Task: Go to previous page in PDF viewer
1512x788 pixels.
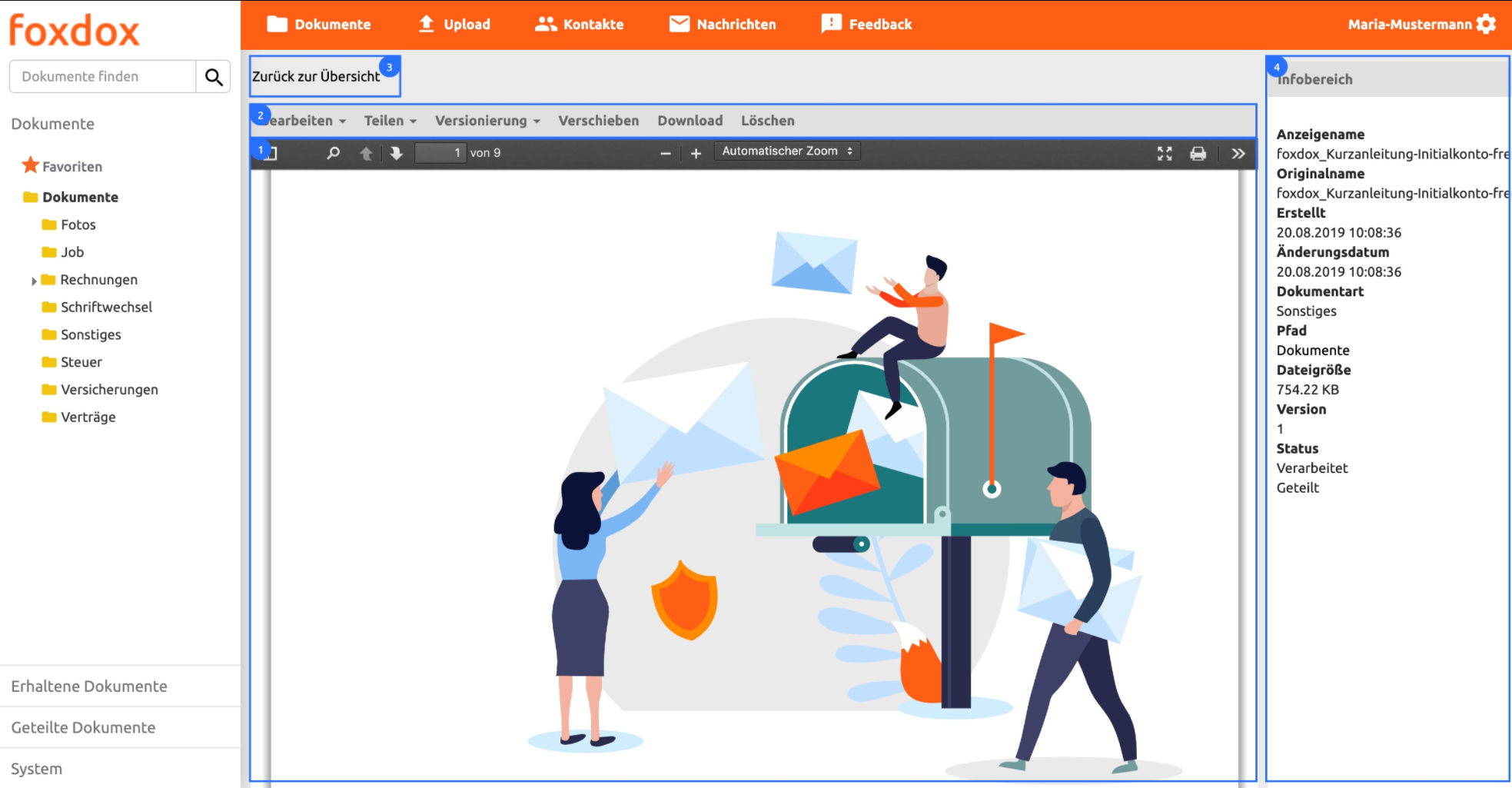Action: 366,153
